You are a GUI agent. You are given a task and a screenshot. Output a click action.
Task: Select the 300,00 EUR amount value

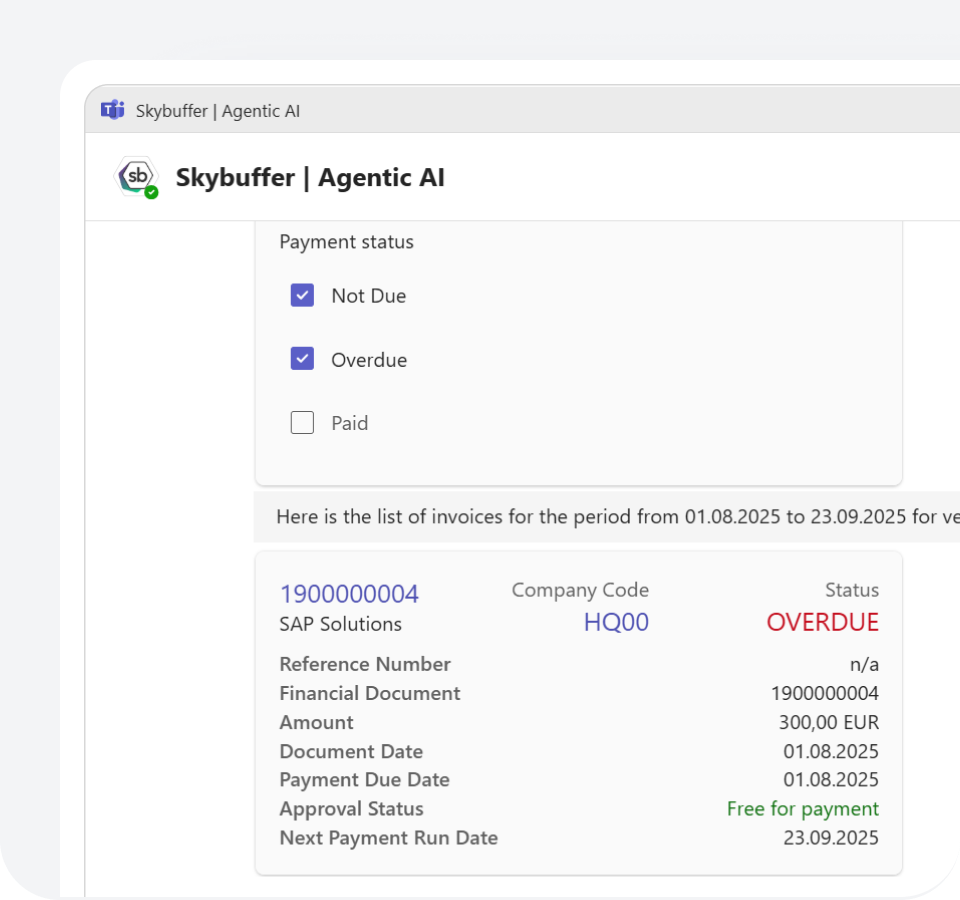click(x=828, y=722)
